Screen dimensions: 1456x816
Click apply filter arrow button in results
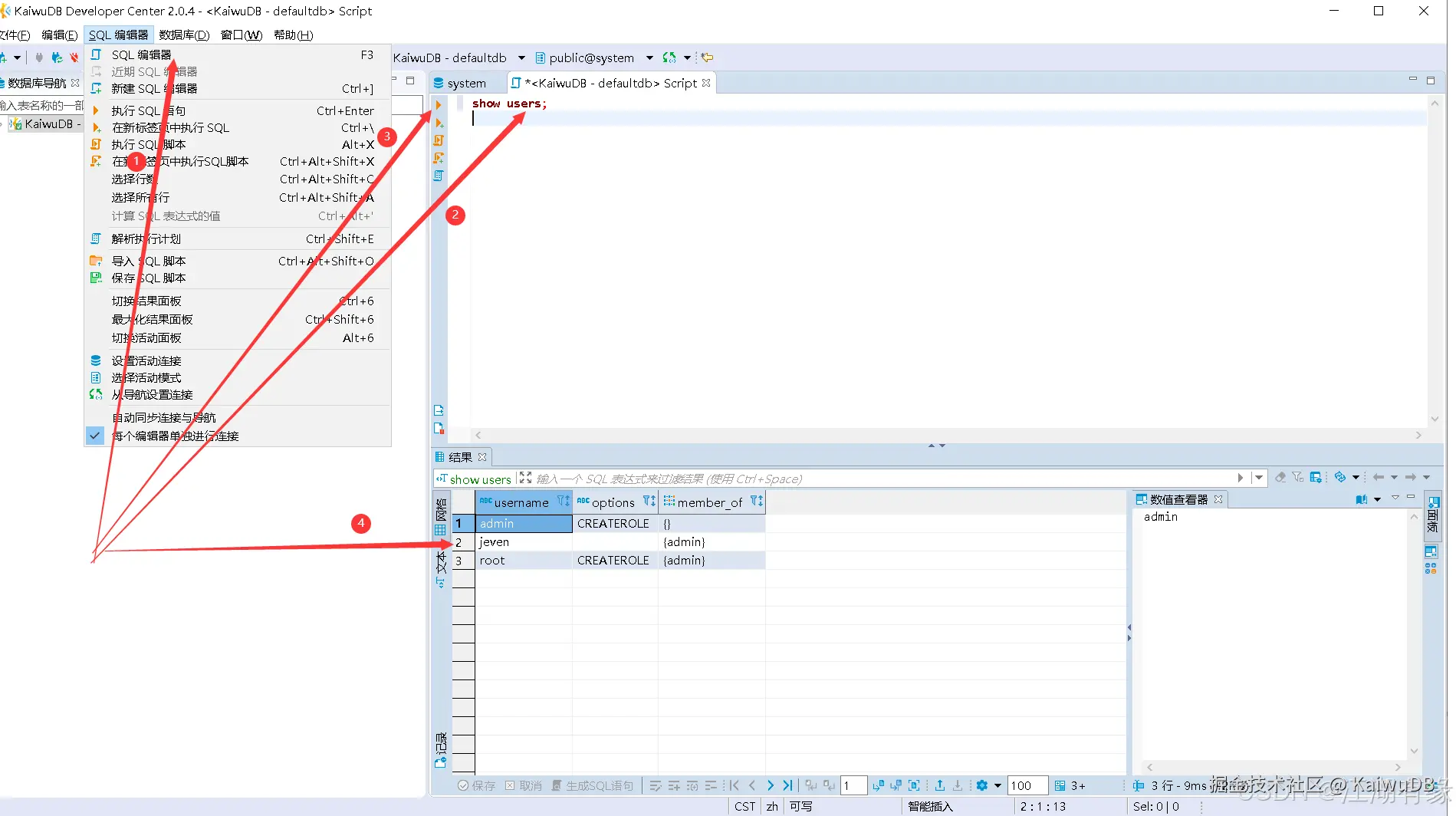point(1241,478)
